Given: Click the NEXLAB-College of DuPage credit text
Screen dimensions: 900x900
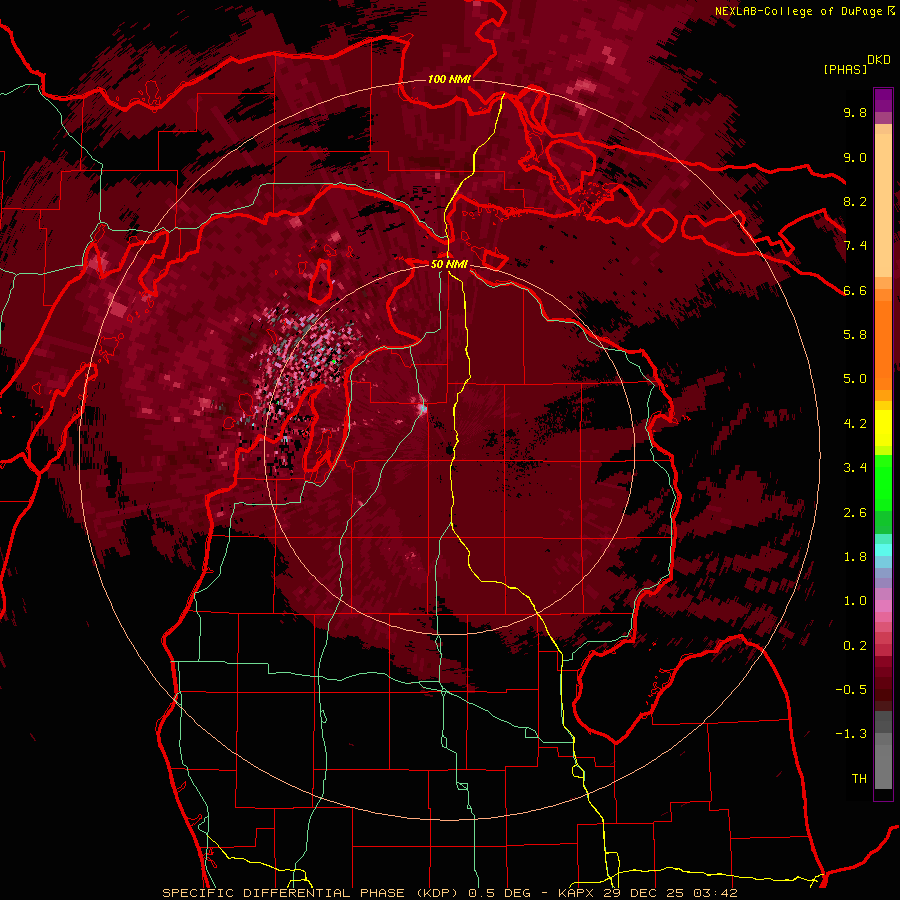Looking at the screenshot, I should [x=805, y=11].
